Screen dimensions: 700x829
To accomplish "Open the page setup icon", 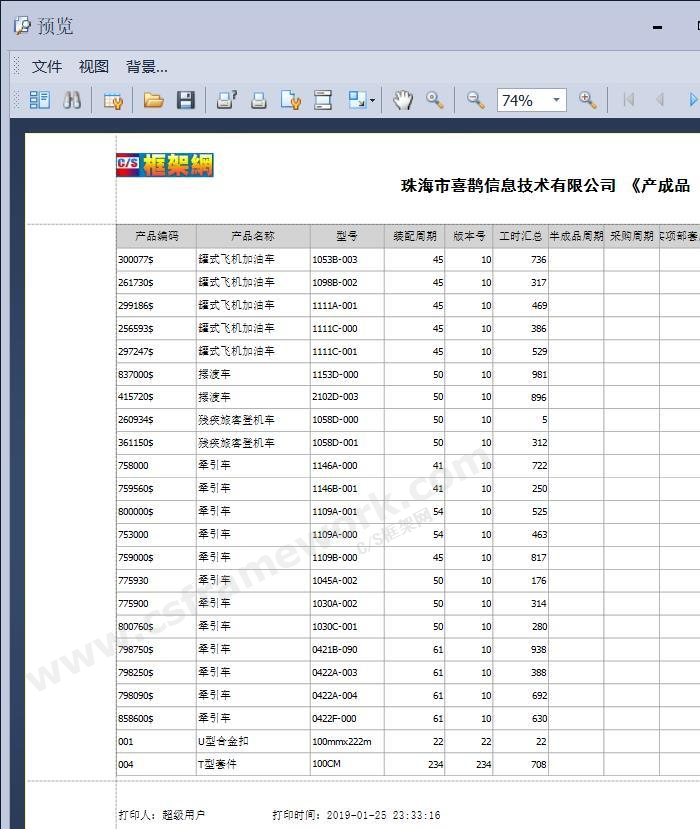I will tap(290, 100).
